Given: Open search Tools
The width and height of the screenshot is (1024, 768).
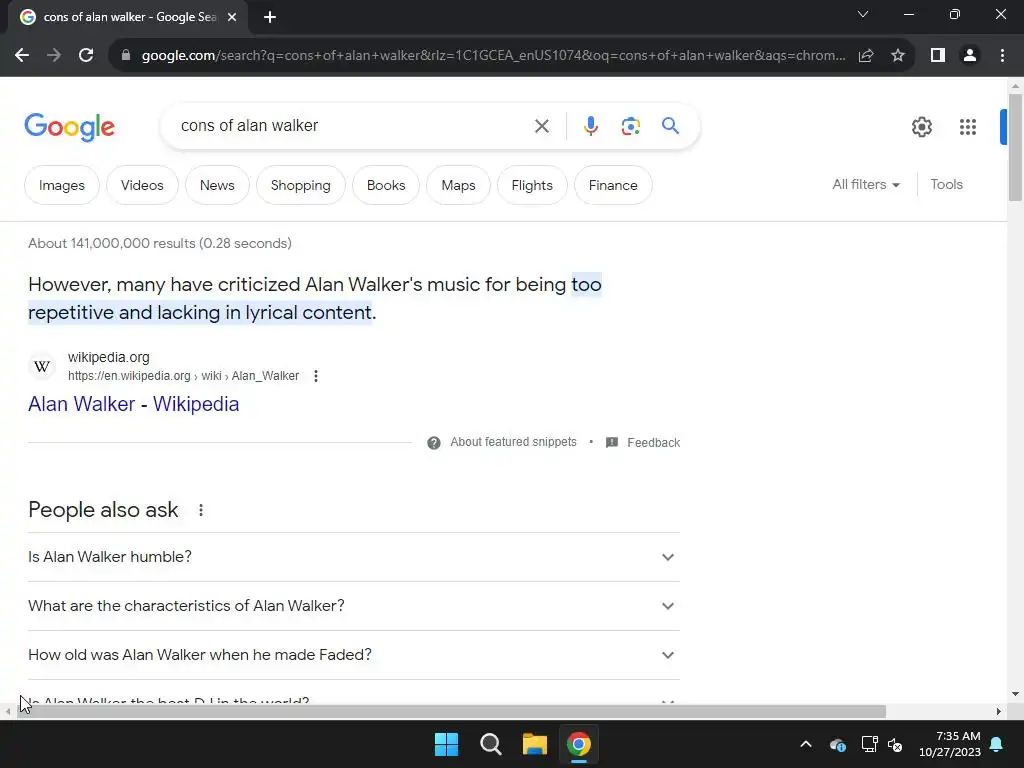Looking at the screenshot, I should click(x=946, y=185).
